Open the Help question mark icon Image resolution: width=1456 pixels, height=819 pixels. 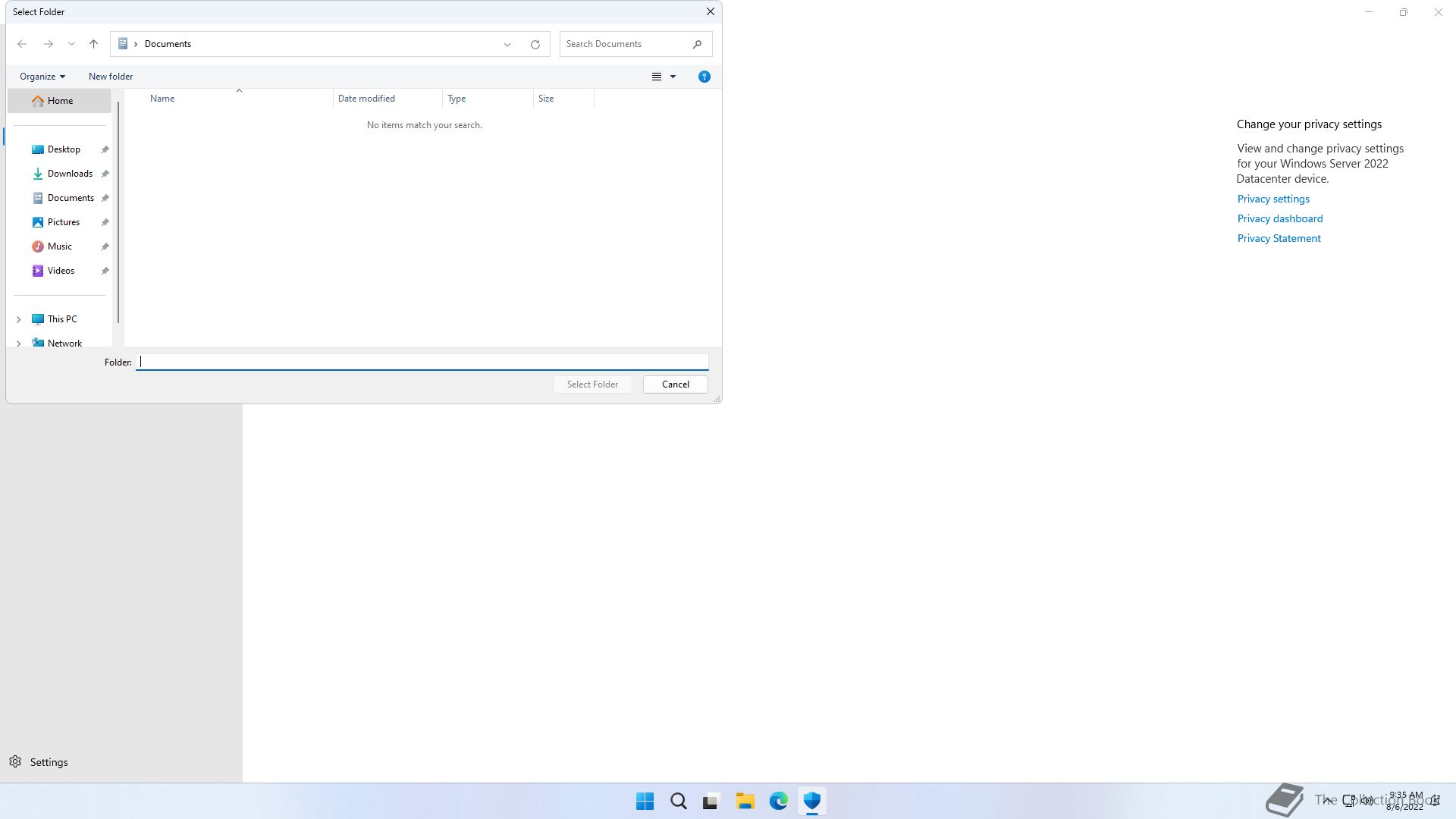[704, 77]
